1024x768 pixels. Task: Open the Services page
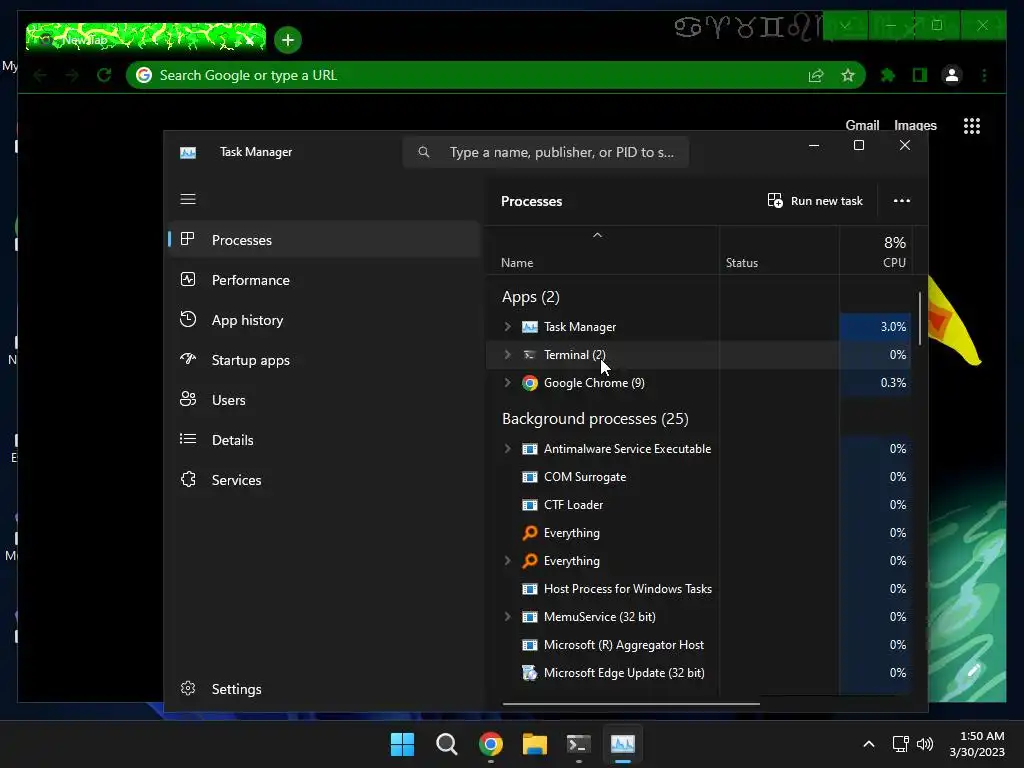pos(325,480)
